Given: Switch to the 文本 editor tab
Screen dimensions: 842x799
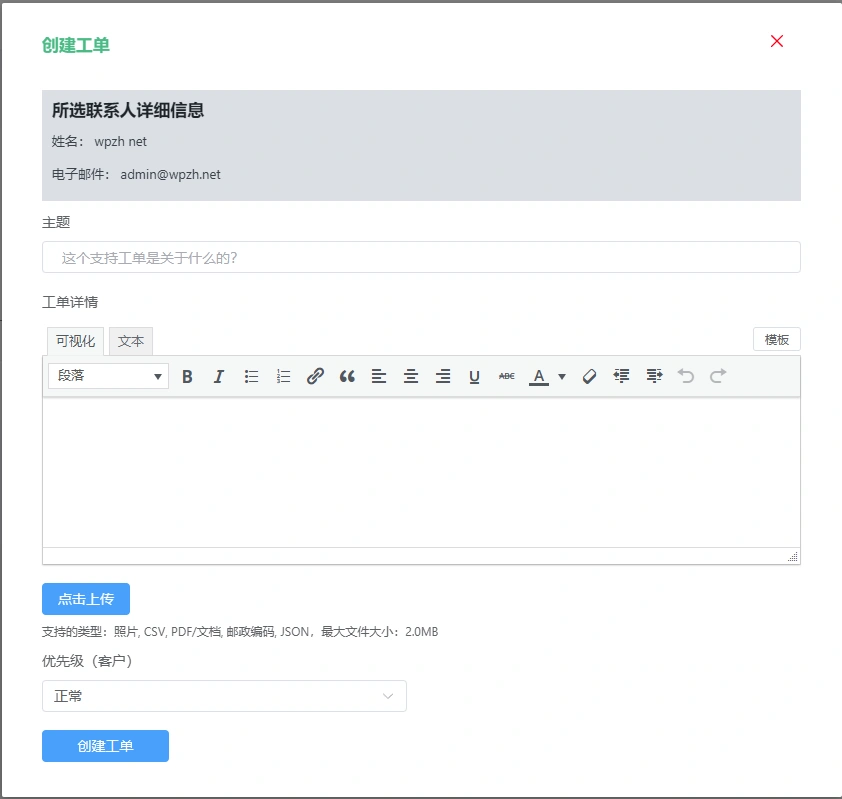Looking at the screenshot, I should pos(131,341).
